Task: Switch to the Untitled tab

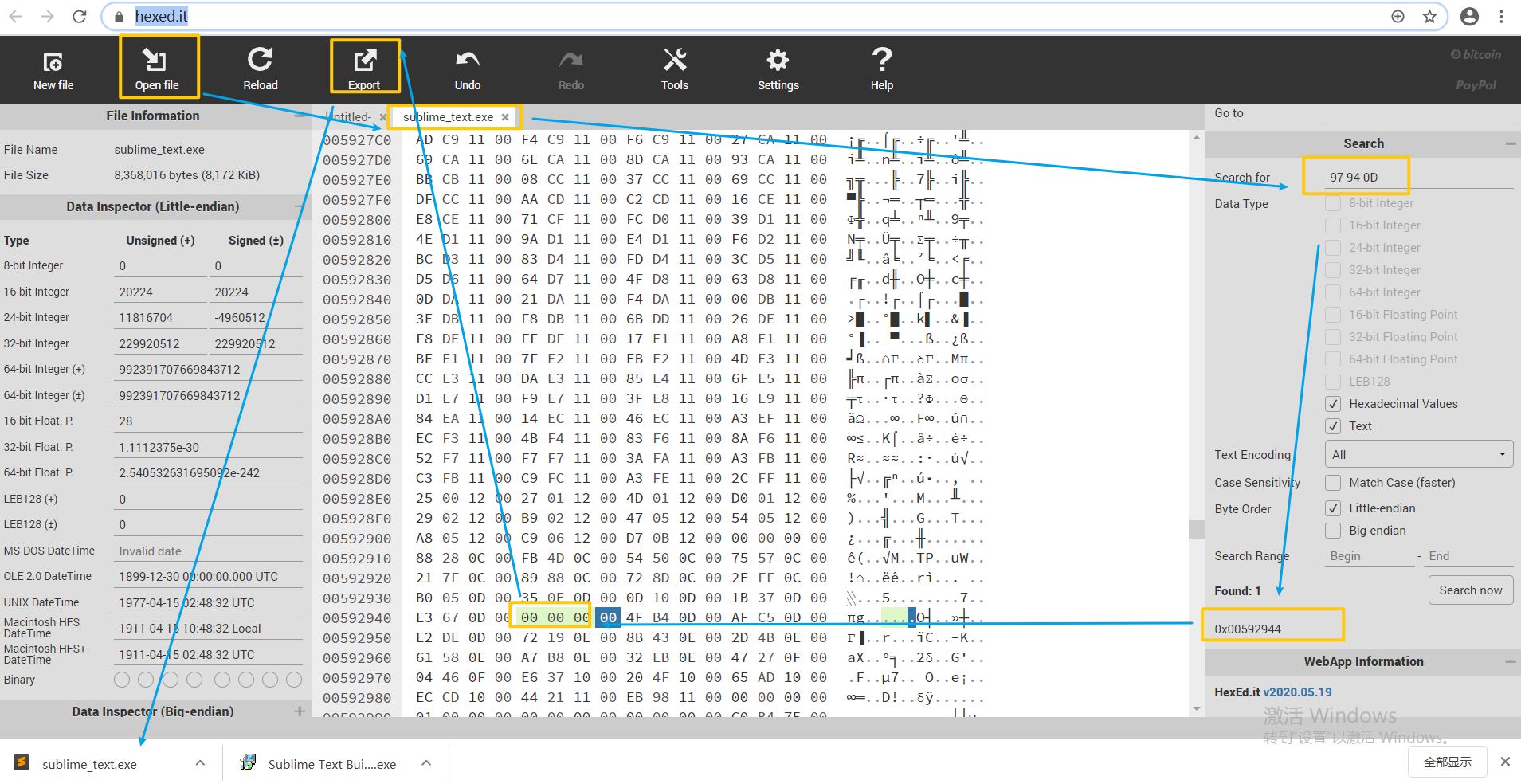Action: point(349,117)
